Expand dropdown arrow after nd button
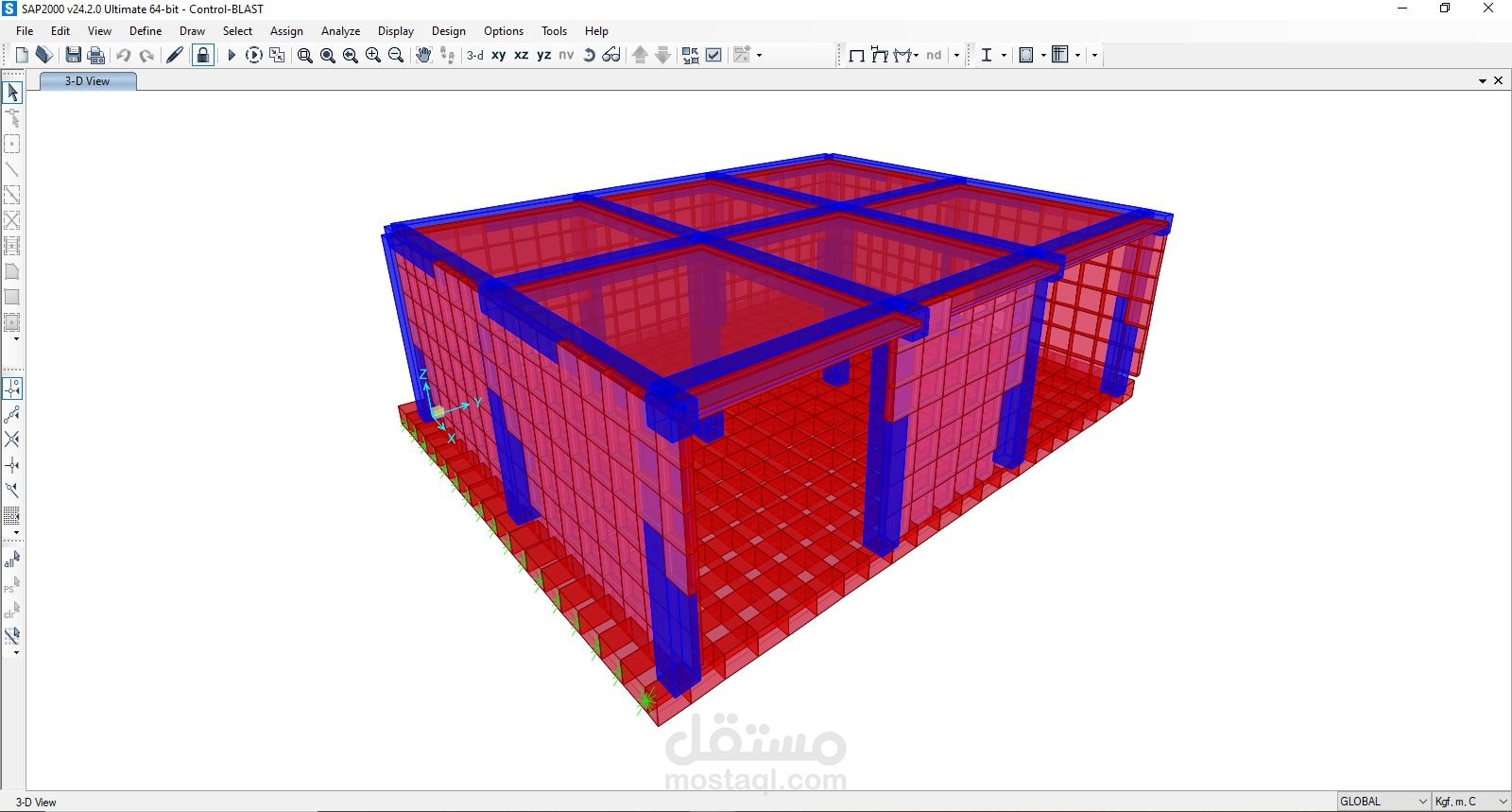The height and width of the screenshot is (812, 1512). [x=956, y=55]
